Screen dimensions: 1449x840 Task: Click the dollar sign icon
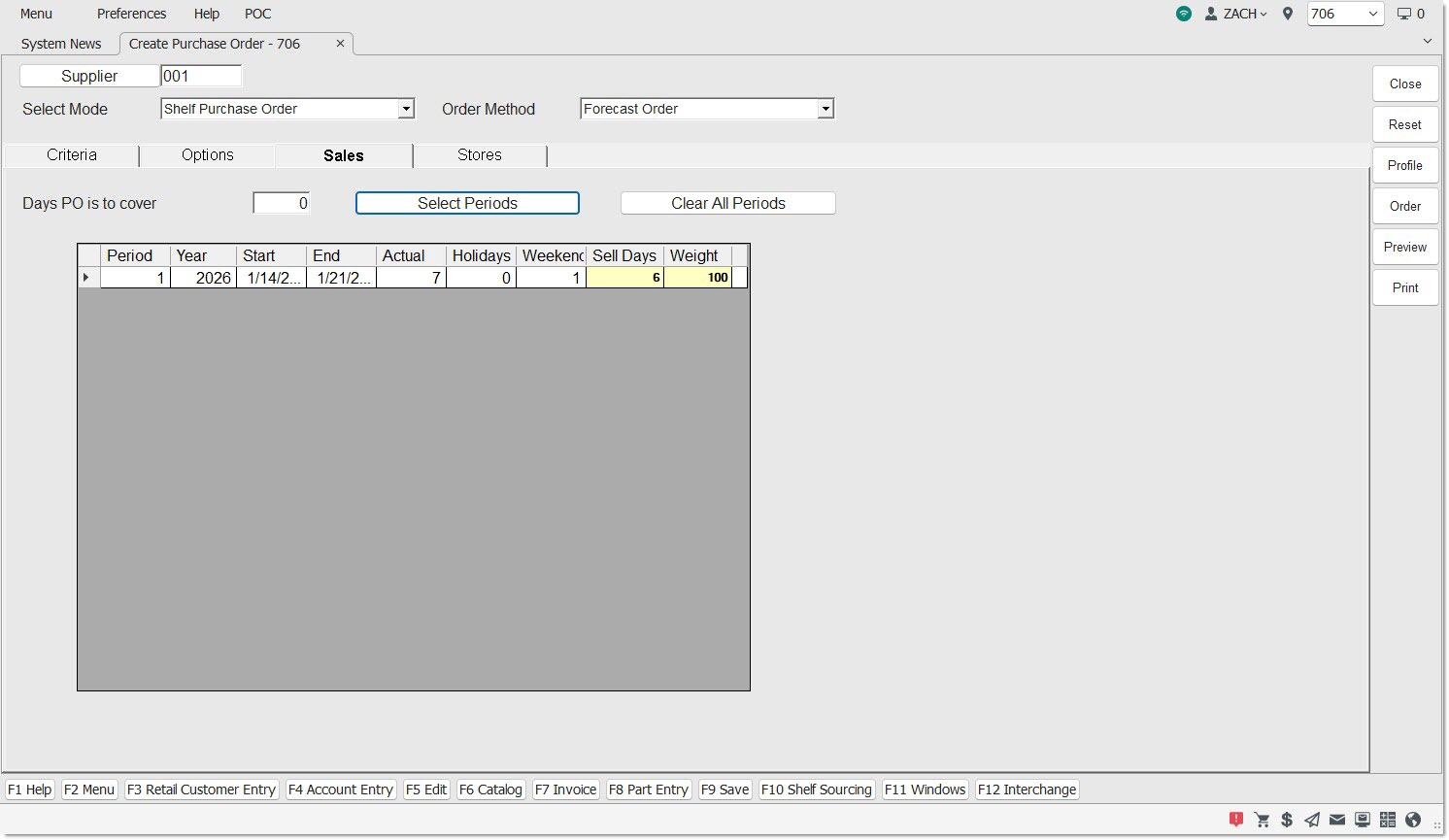[x=1287, y=820]
